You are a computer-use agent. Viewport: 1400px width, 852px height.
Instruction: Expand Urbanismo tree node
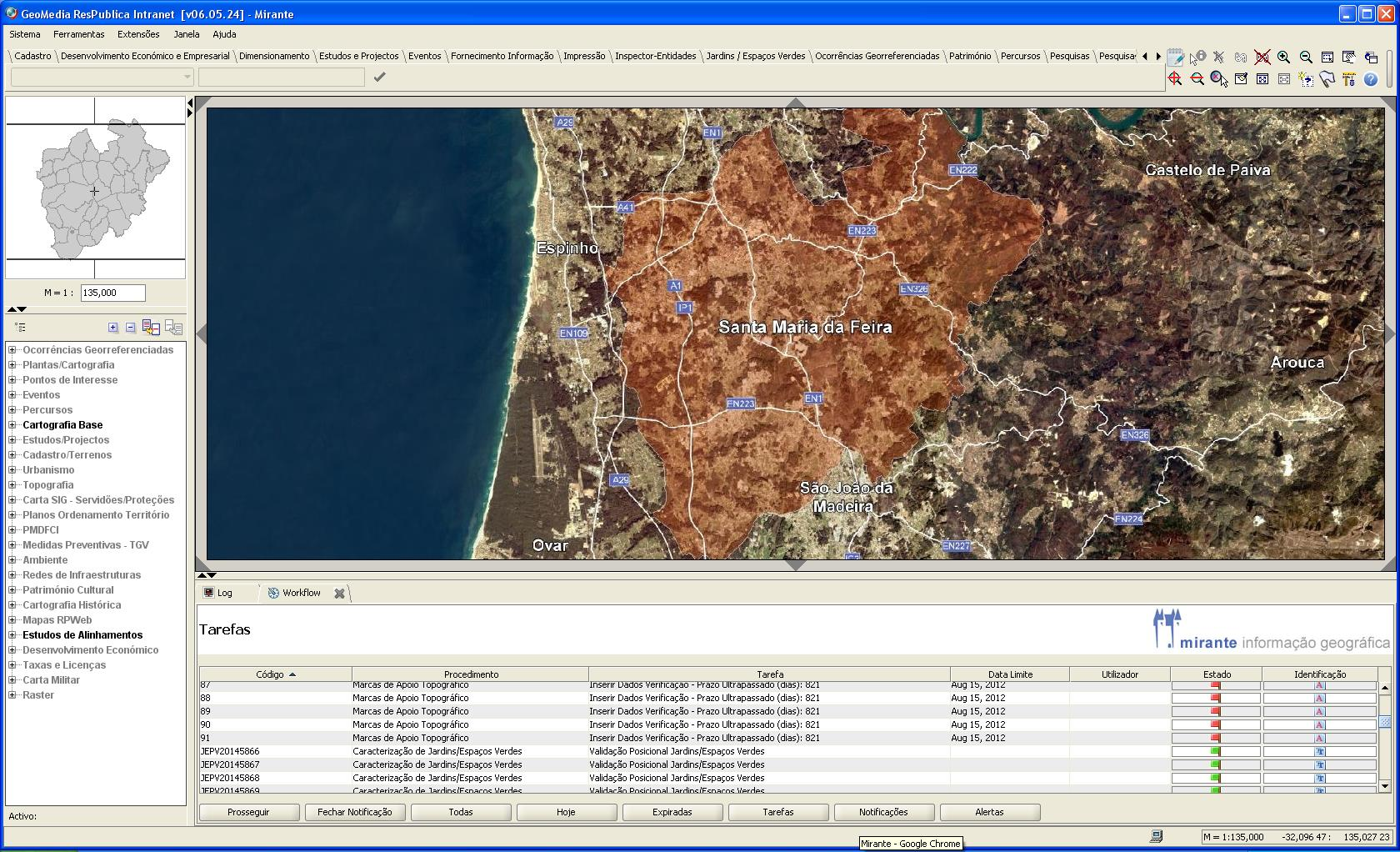[x=12, y=470]
